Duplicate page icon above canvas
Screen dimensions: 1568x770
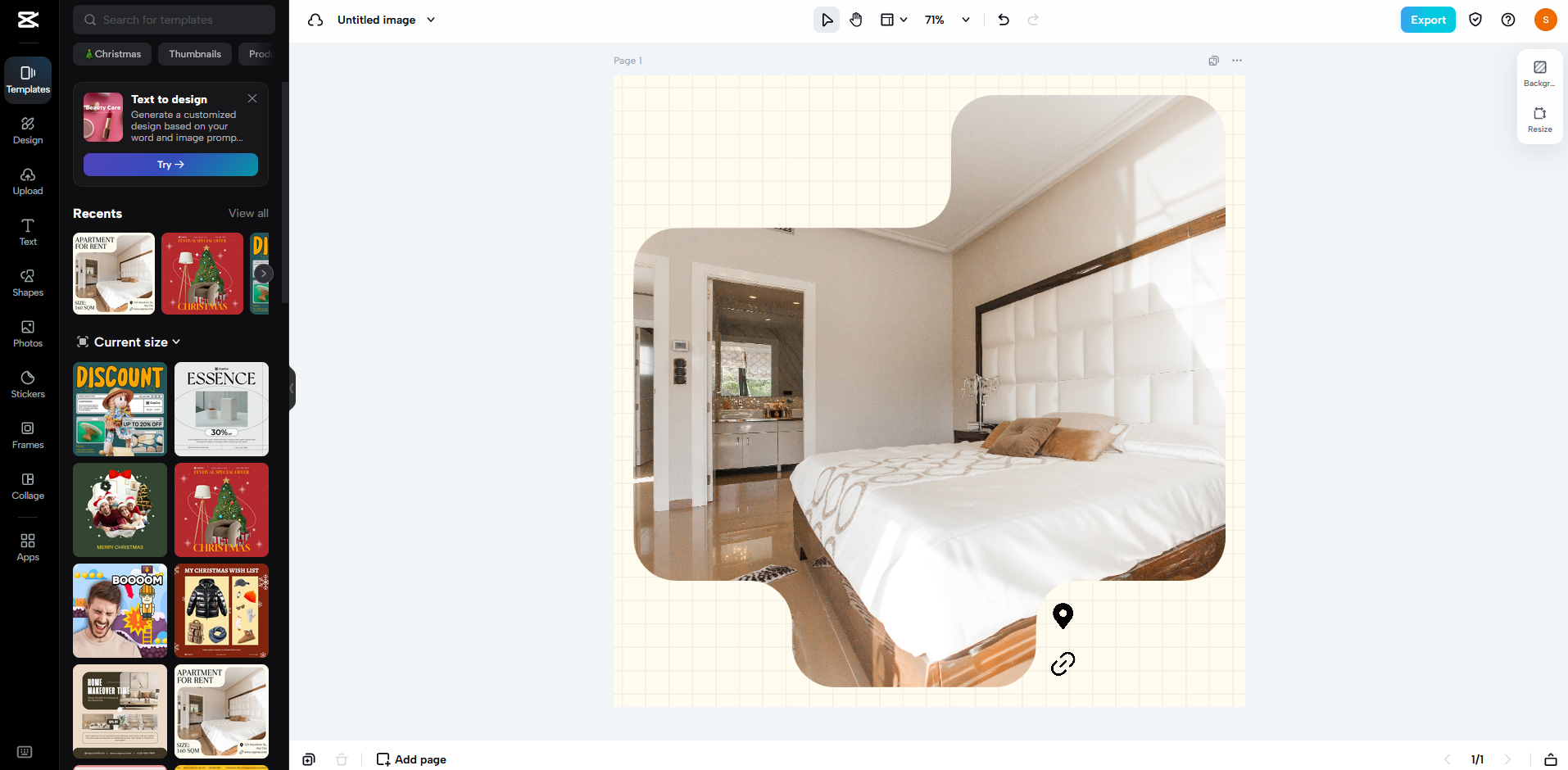tap(1213, 61)
